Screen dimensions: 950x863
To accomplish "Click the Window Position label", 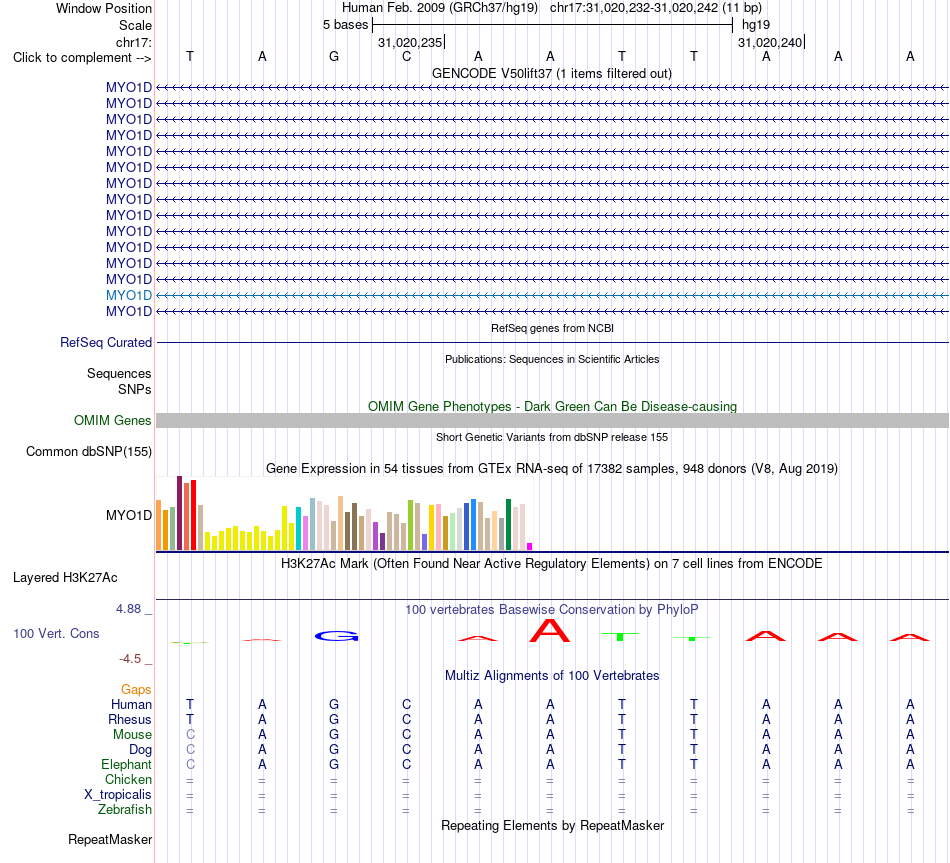I will point(104,8).
